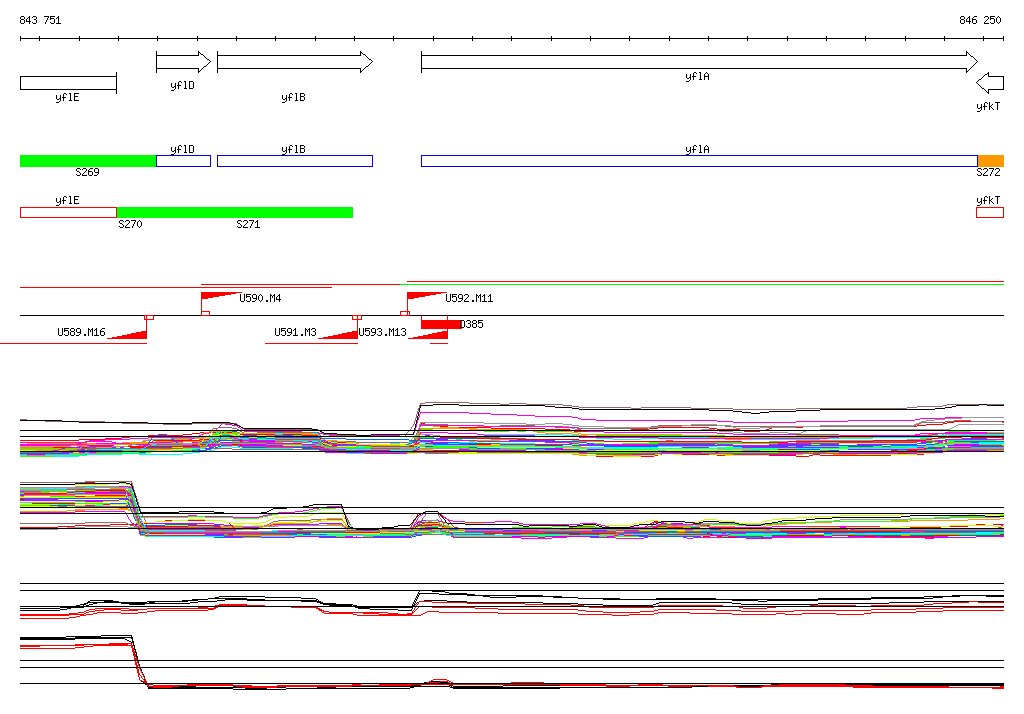Click the U591.M3 red triangle marker
Screen dimensions: 1024x714
tap(338, 334)
